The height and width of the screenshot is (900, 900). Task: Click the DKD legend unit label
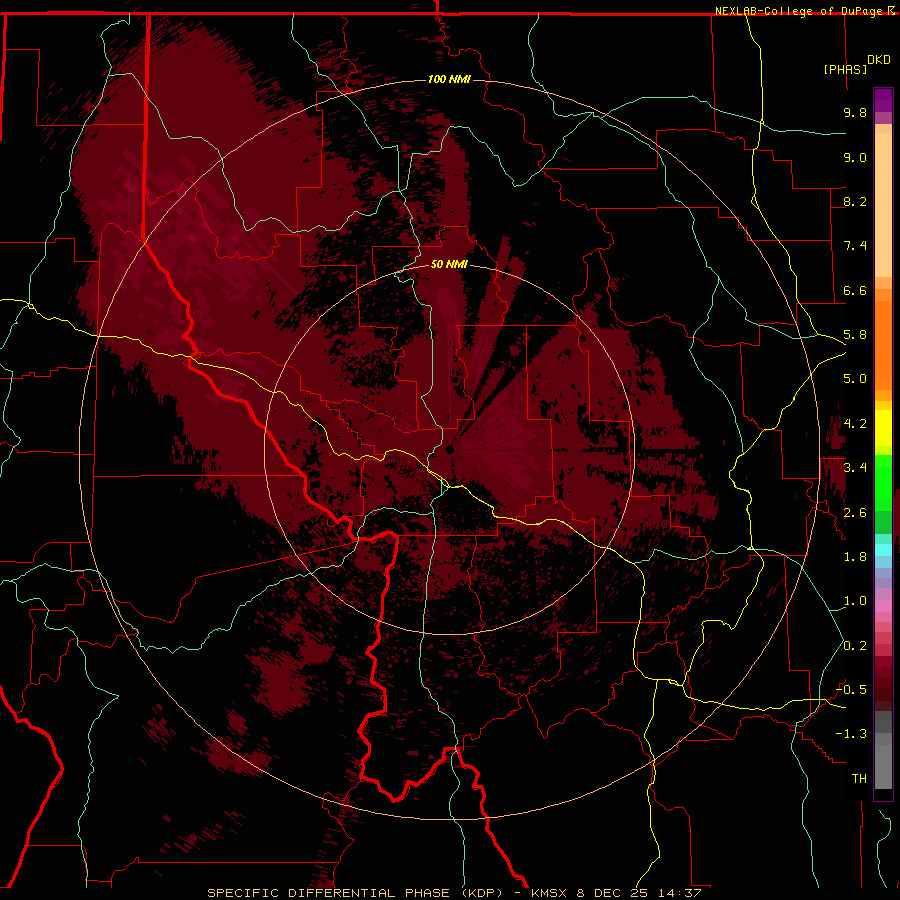click(x=878, y=60)
